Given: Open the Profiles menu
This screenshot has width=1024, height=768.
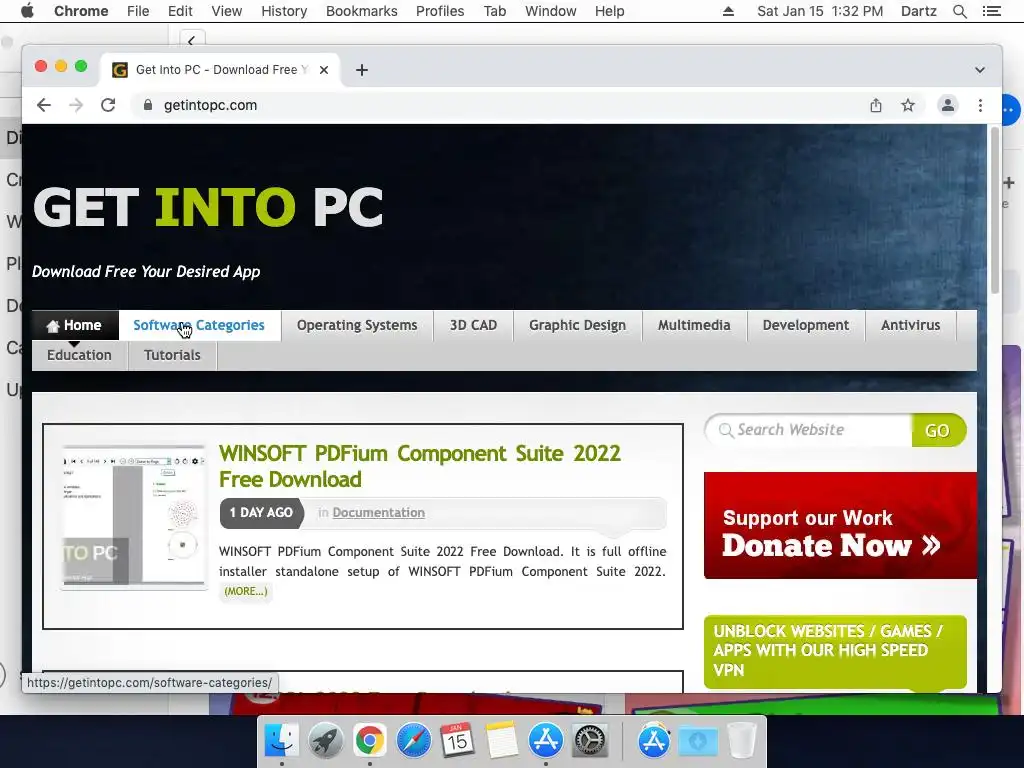Looking at the screenshot, I should [x=440, y=11].
